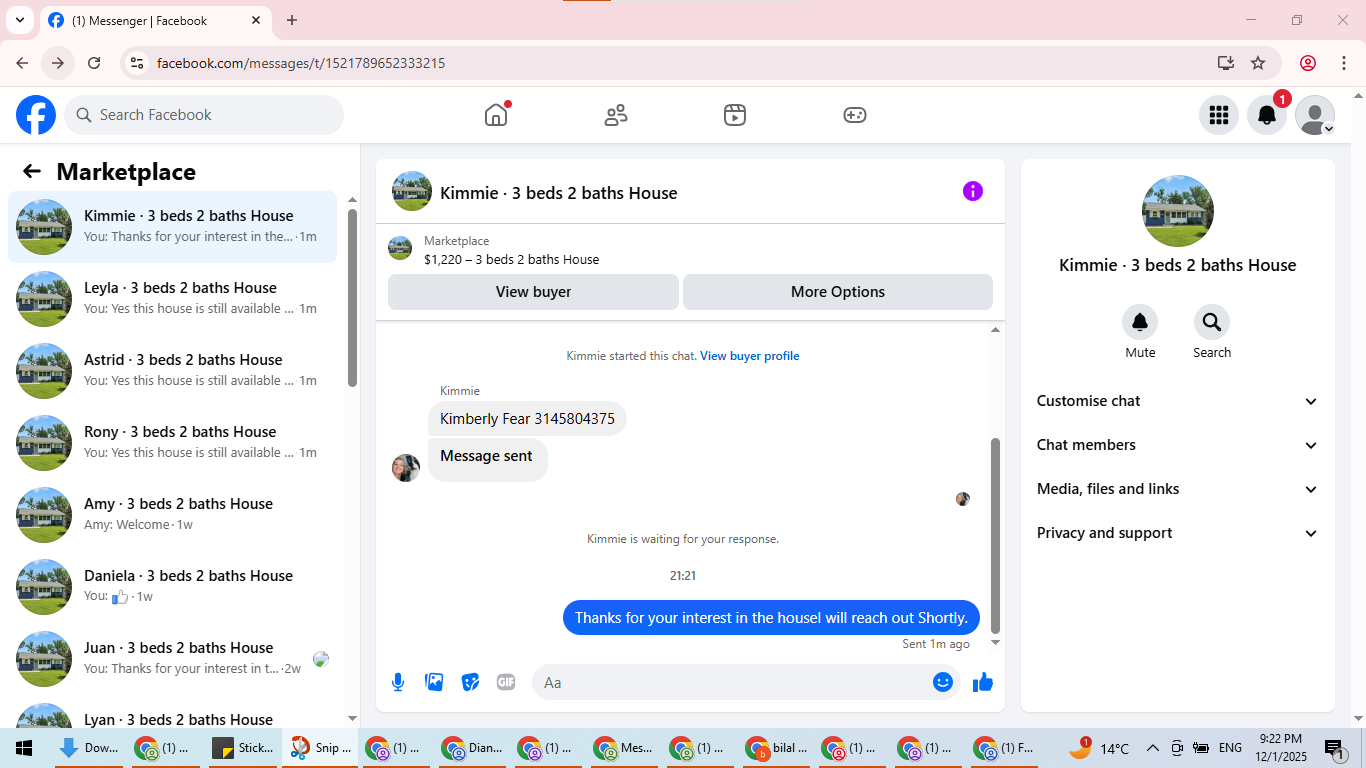Image resolution: width=1366 pixels, height=768 pixels.
Task: Expand Media, files and links section
Action: click(1178, 489)
